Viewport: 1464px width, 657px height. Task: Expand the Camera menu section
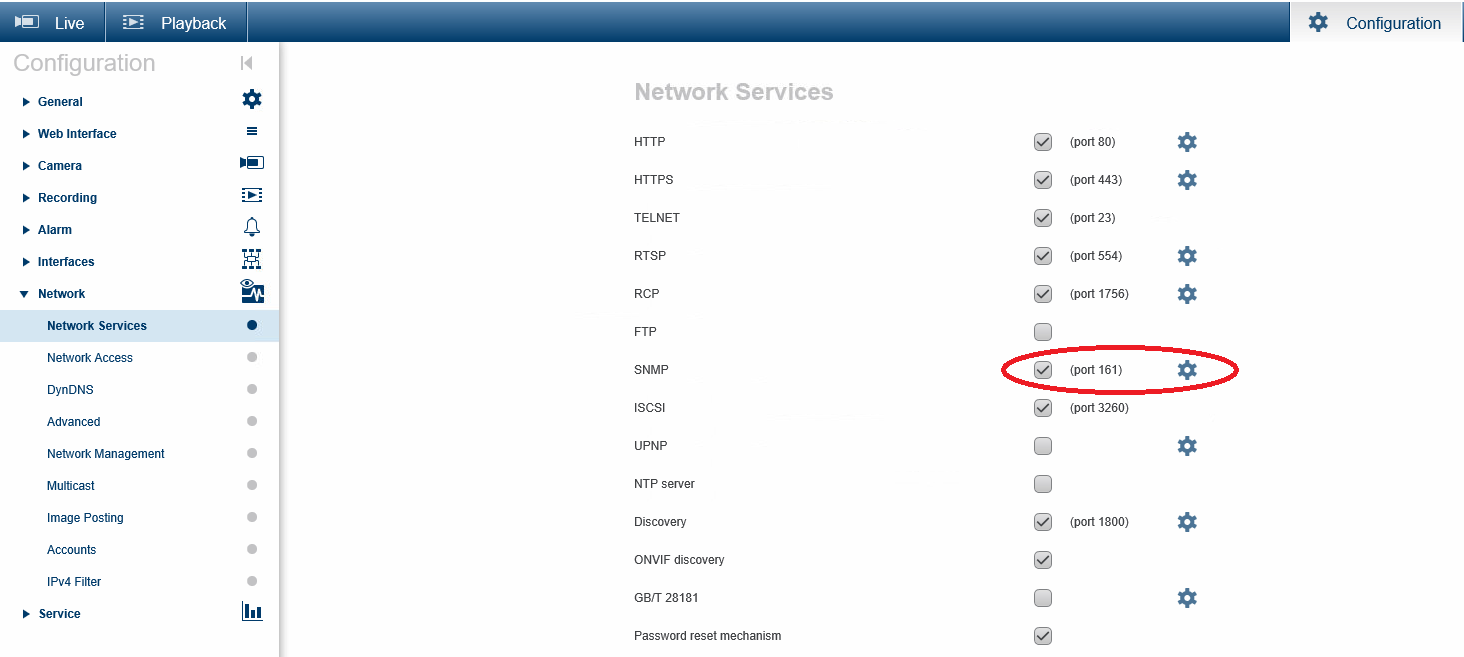(x=59, y=166)
